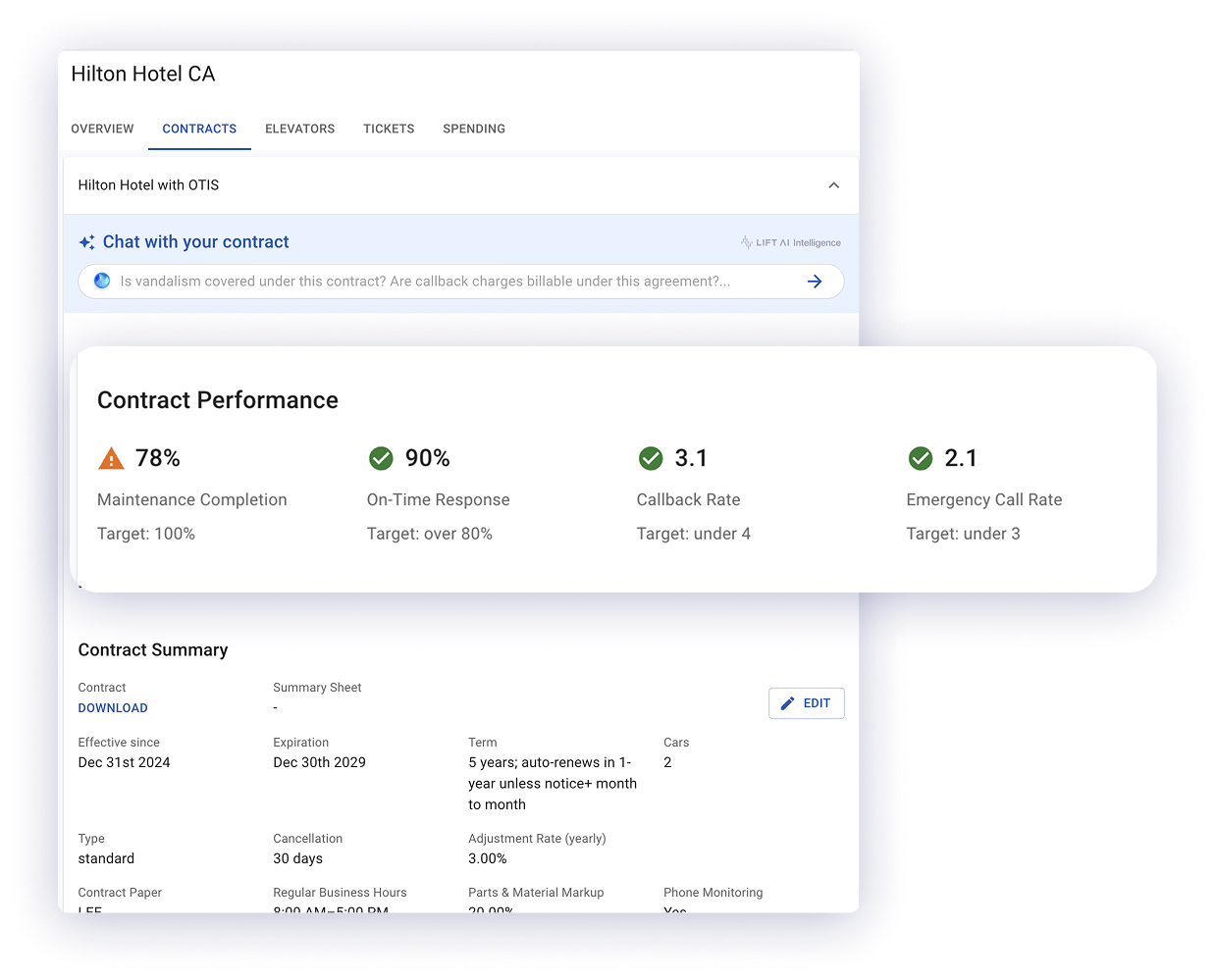
Task: Click the Callback Rate label
Action: 689,500
